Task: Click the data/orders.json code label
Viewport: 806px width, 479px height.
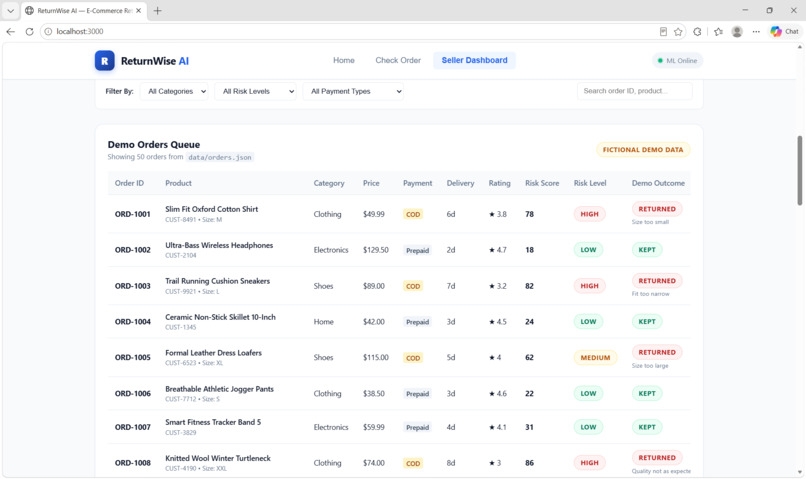Action: coord(219,157)
